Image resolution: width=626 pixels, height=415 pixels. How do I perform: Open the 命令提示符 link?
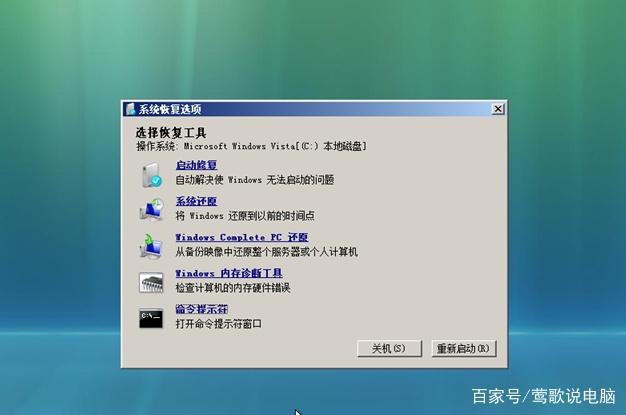click(202, 309)
